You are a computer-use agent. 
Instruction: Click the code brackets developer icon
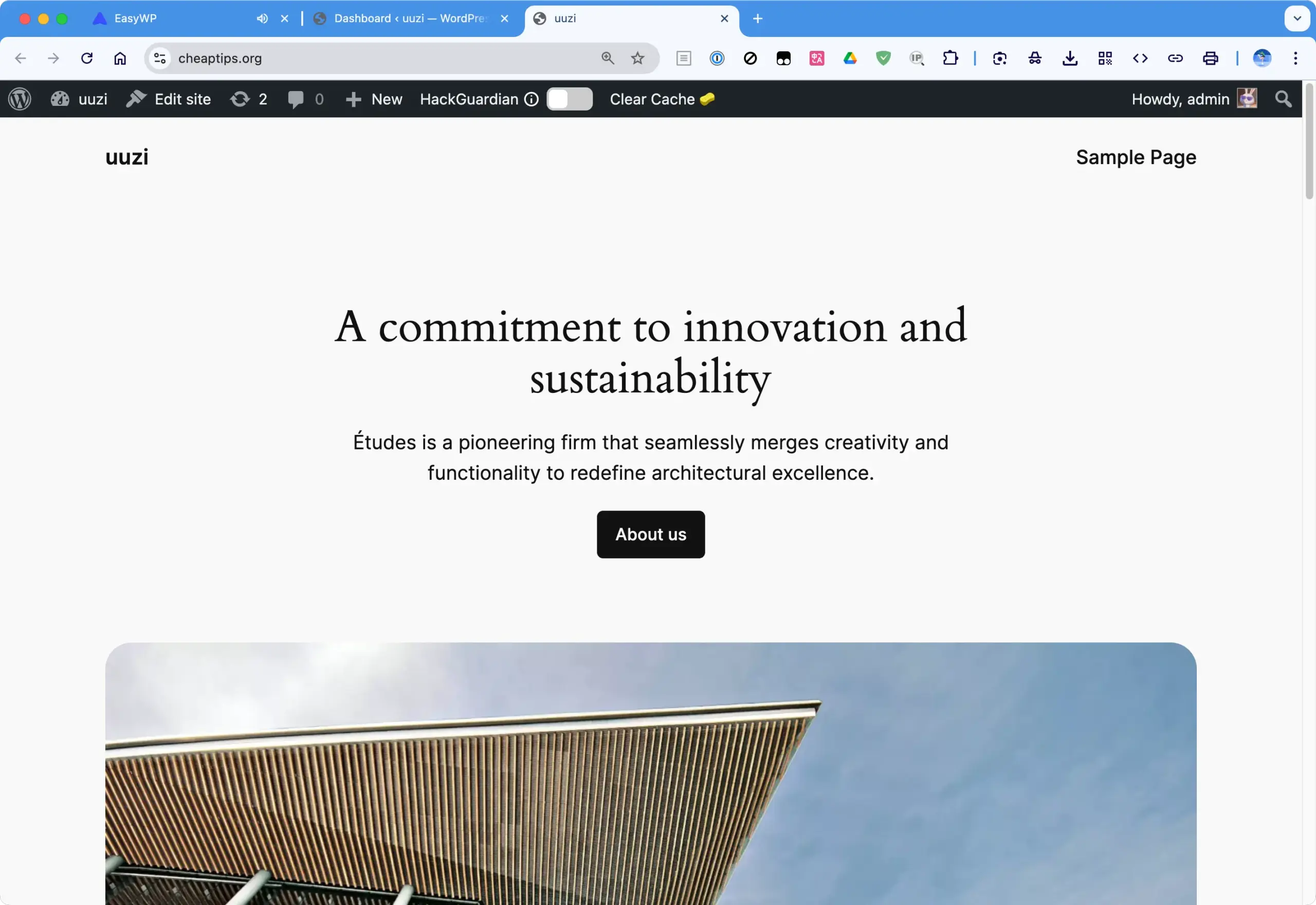click(x=1140, y=59)
